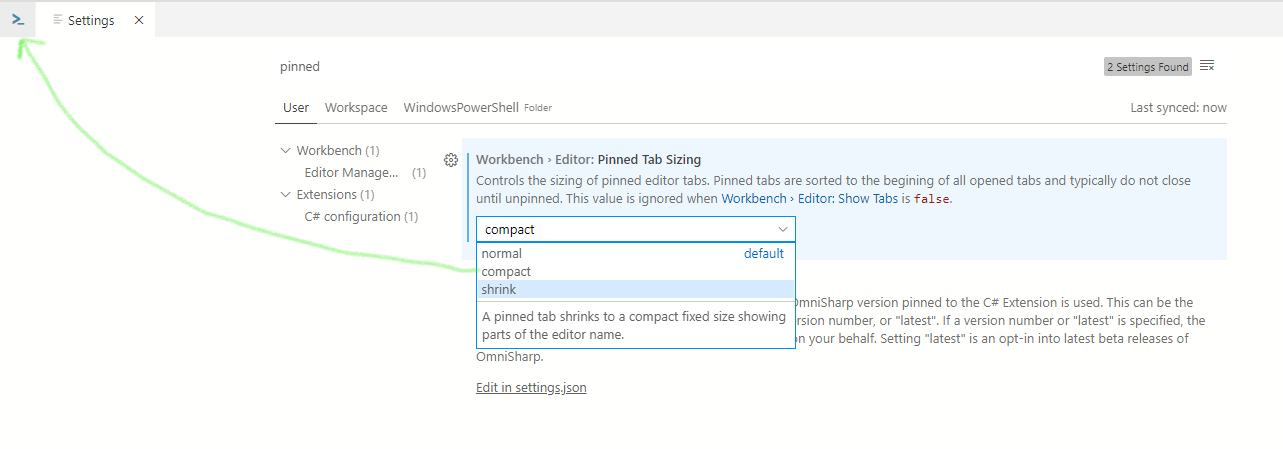Choose 'compact' from the dropdown list
This screenshot has width=1283, height=449.
(x=506, y=272)
